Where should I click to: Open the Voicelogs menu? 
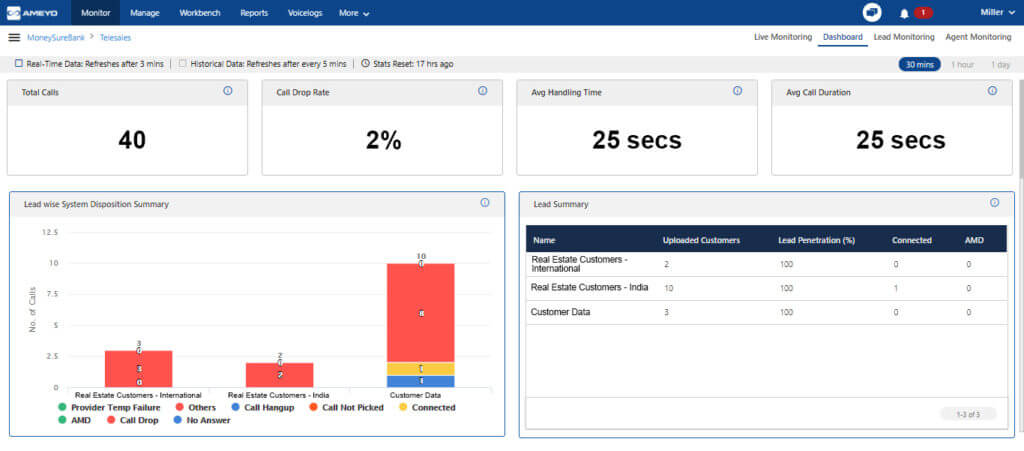(x=305, y=13)
